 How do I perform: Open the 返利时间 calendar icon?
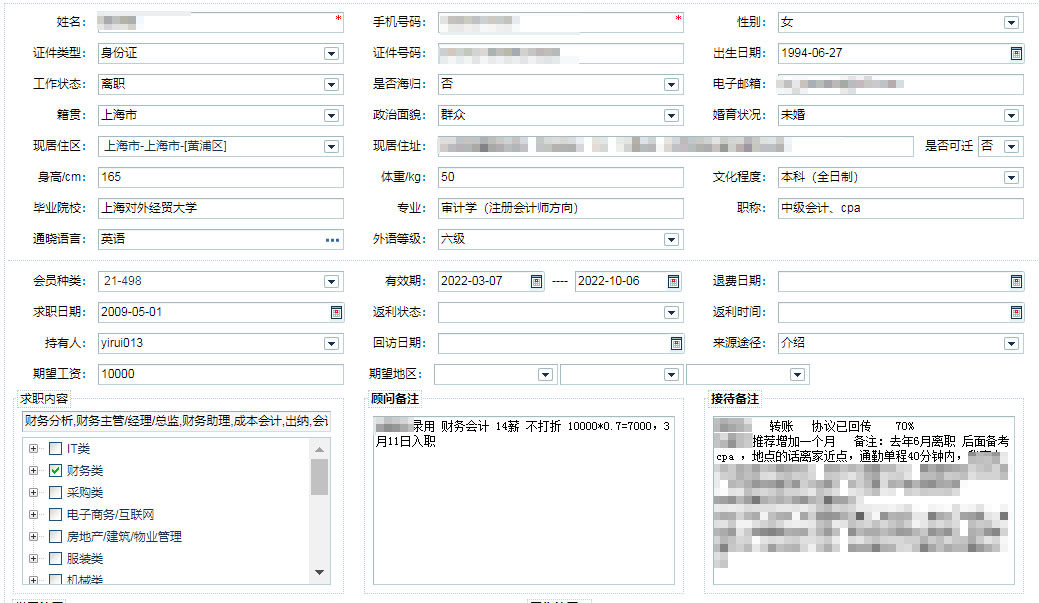[x=1016, y=312]
